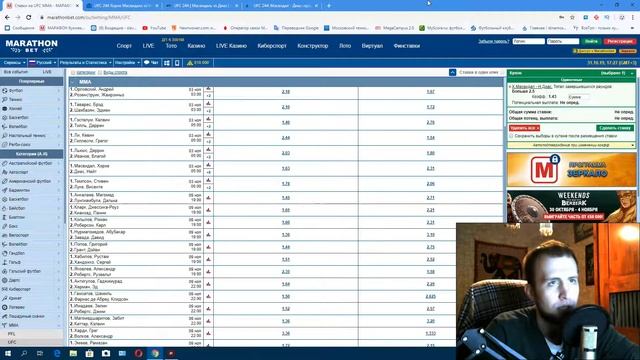Screen dimensions: 640x360
Task: Open the Opera browser from the taskbar
Action: pos(138,353)
